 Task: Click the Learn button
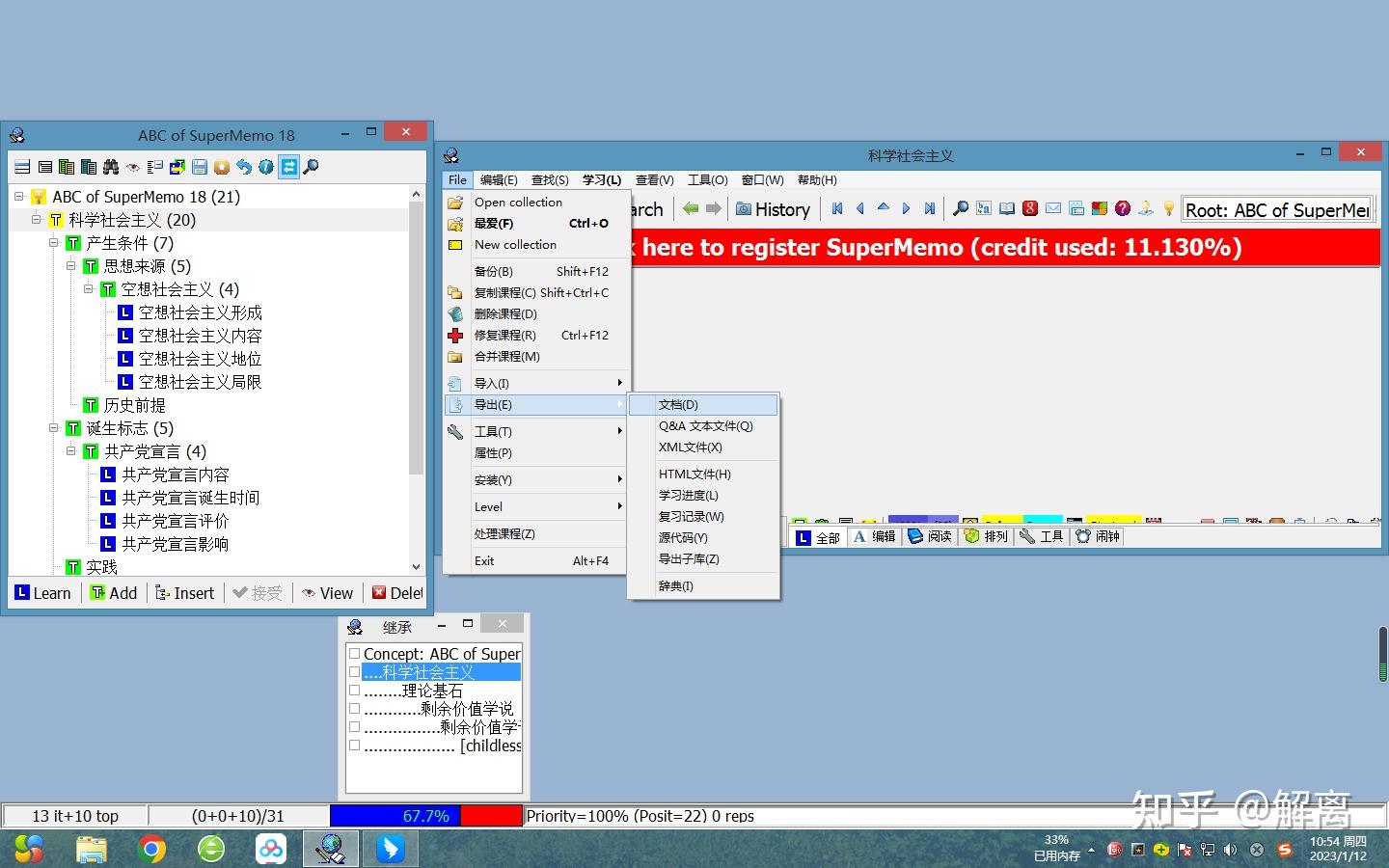43,593
